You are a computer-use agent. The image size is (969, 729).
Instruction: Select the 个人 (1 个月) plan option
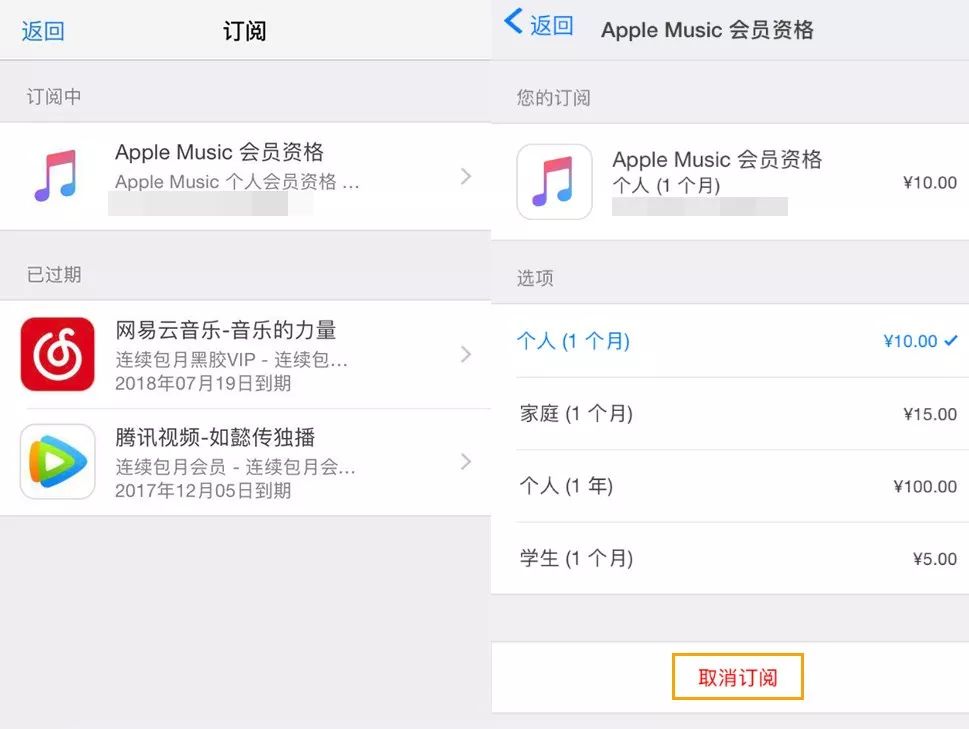[x=730, y=340]
